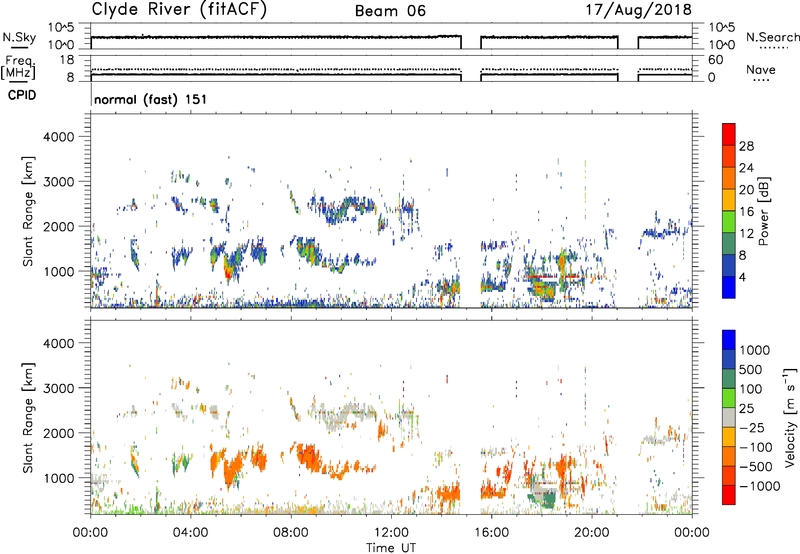The height and width of the screenshot is (554, 800).
Task: Click the '16:00' time tick label
Action: pos(491,533)
